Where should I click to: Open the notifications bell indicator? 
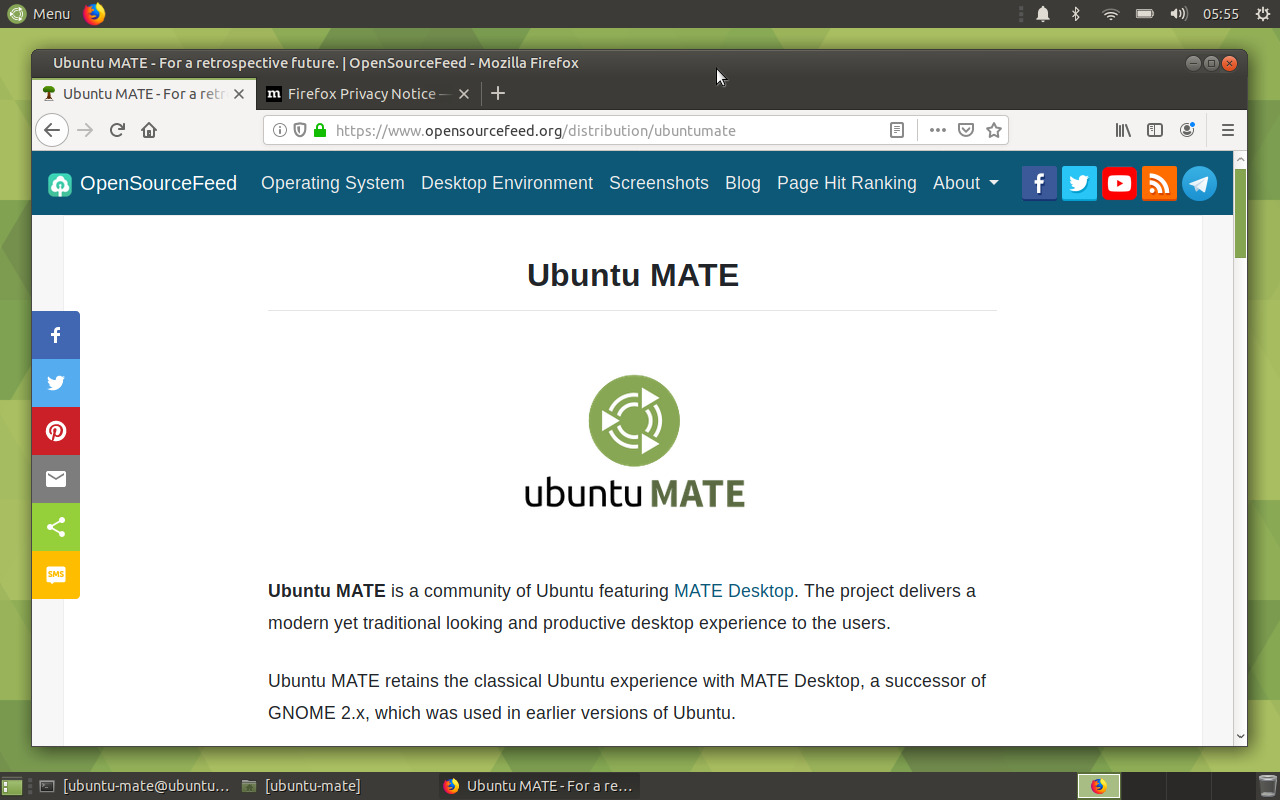(1043, 14)
